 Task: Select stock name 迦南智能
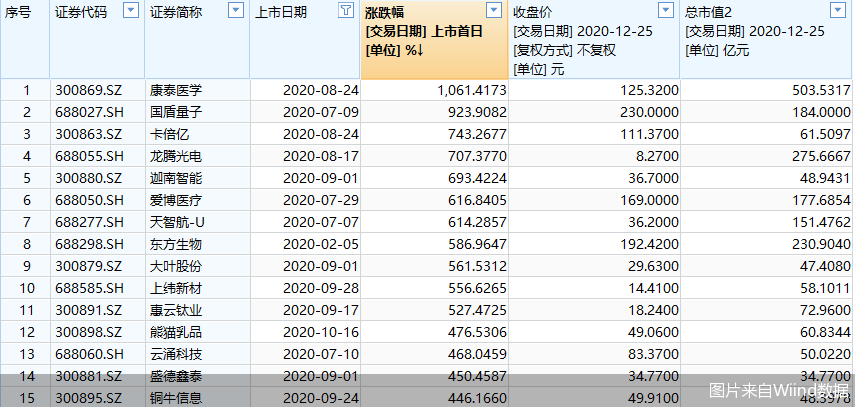tap(176, 178)
